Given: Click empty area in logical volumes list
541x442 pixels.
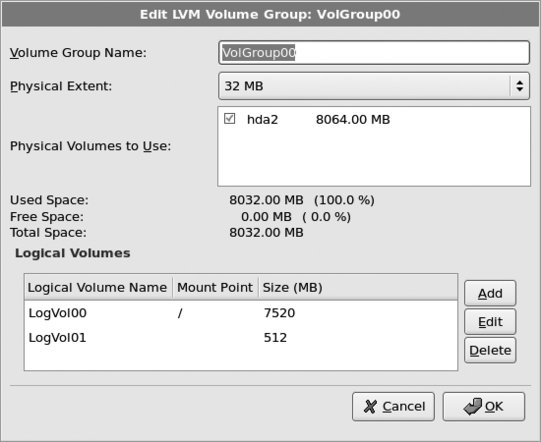Looking at the screenshot, I should click(x=241, y=360).
